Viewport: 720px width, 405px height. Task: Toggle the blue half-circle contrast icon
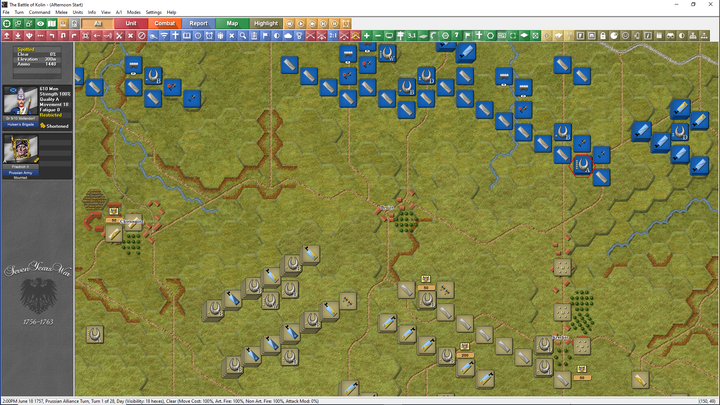click(276, 35)
